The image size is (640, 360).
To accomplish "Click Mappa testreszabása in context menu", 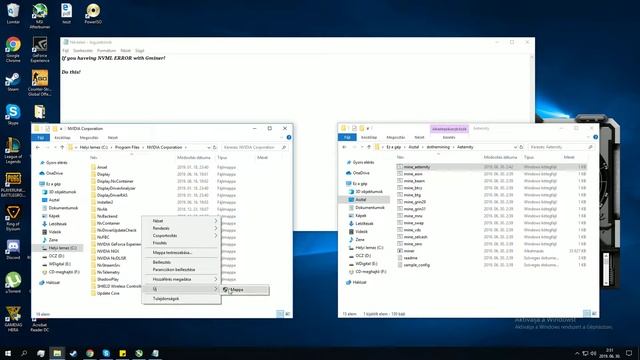I will 181,253.
